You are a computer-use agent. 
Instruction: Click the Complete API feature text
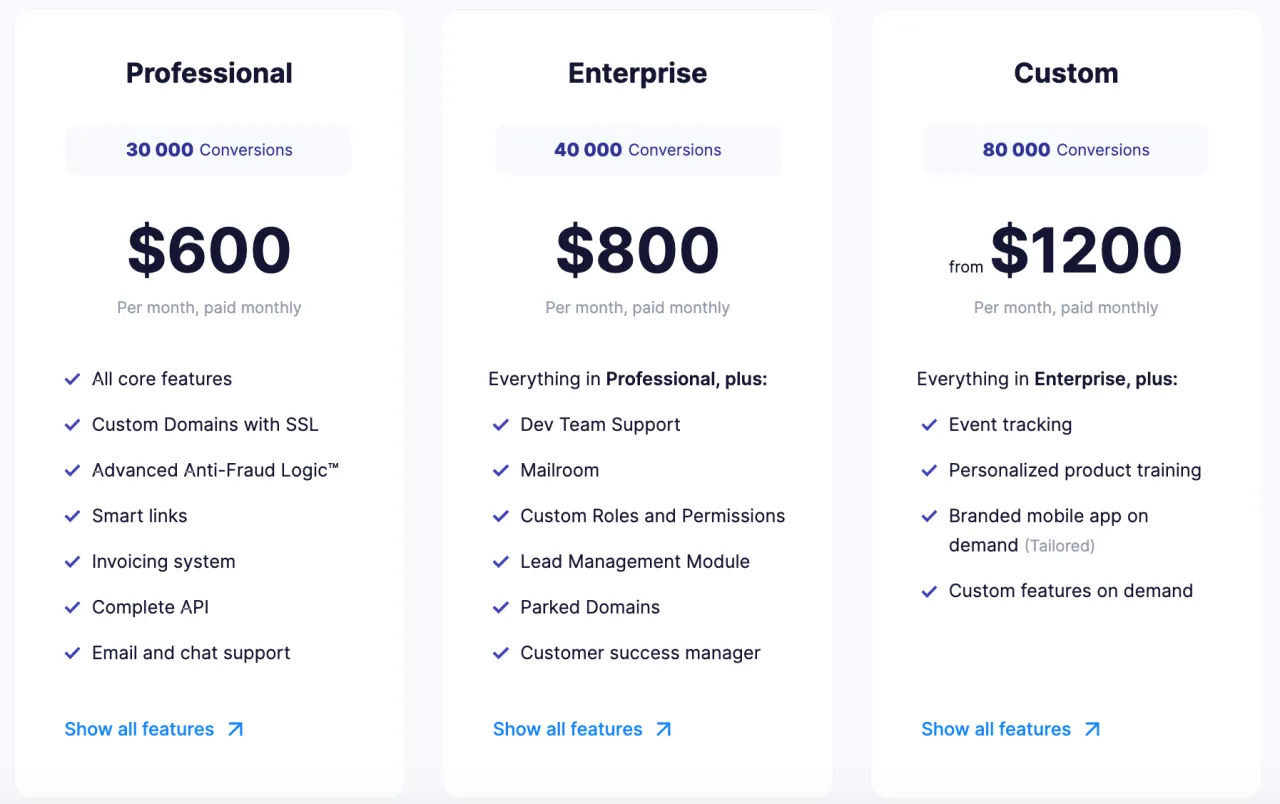[150, 607]
